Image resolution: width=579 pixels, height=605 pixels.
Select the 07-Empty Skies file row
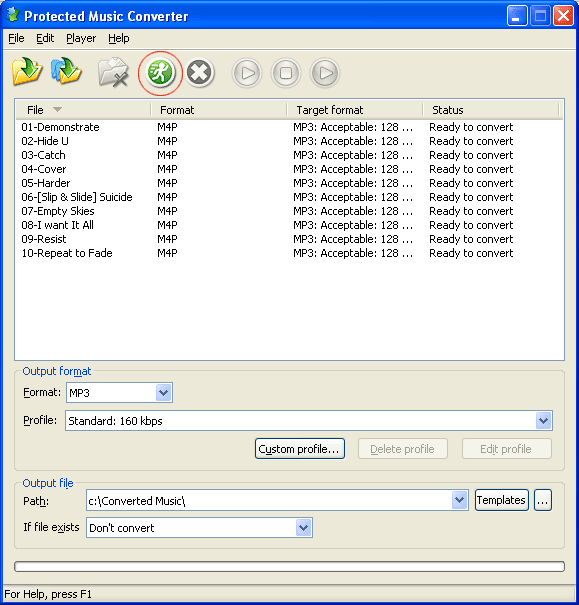[x=289, y=211]
